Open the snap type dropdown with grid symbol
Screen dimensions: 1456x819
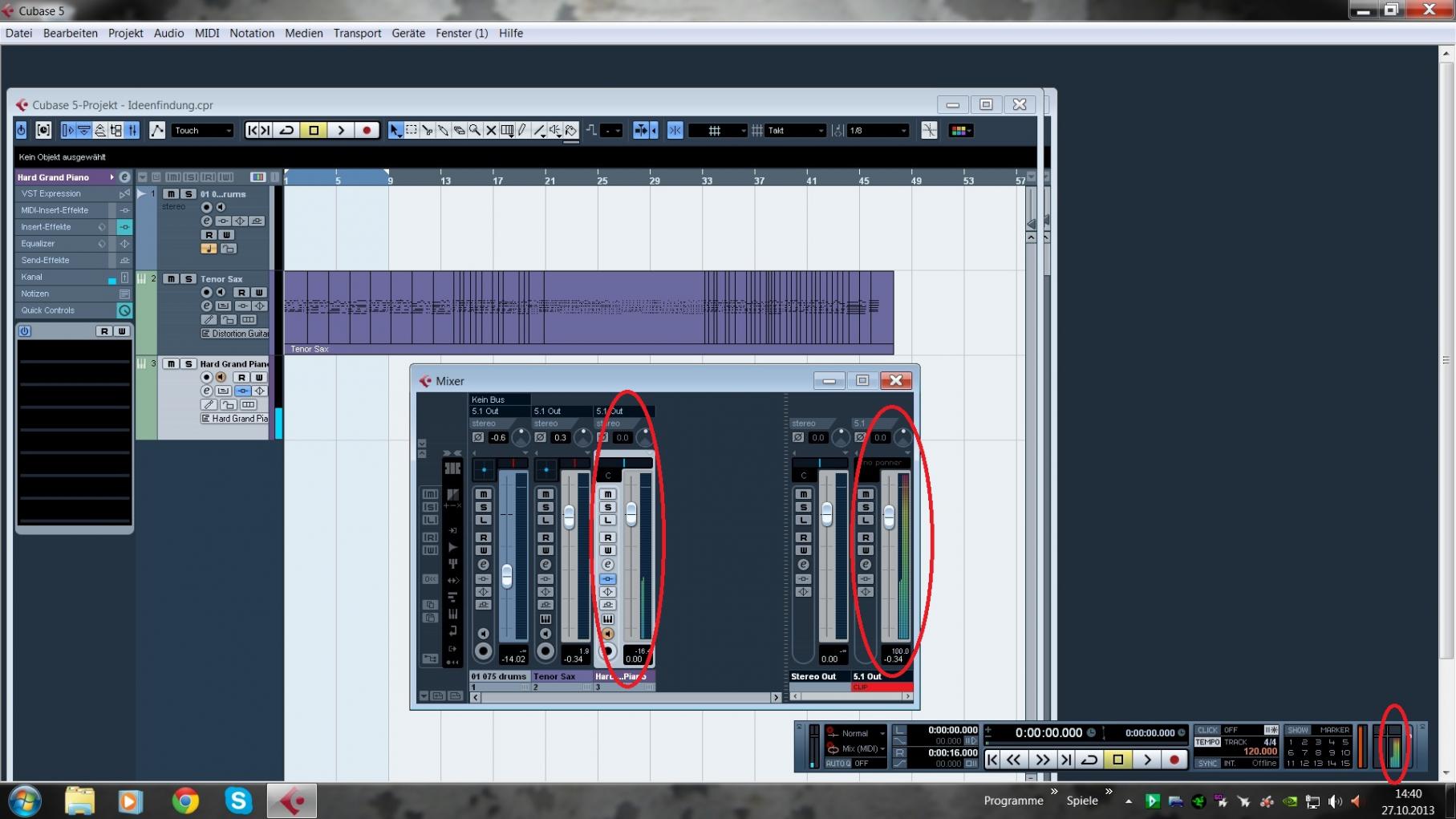[718, 130]
